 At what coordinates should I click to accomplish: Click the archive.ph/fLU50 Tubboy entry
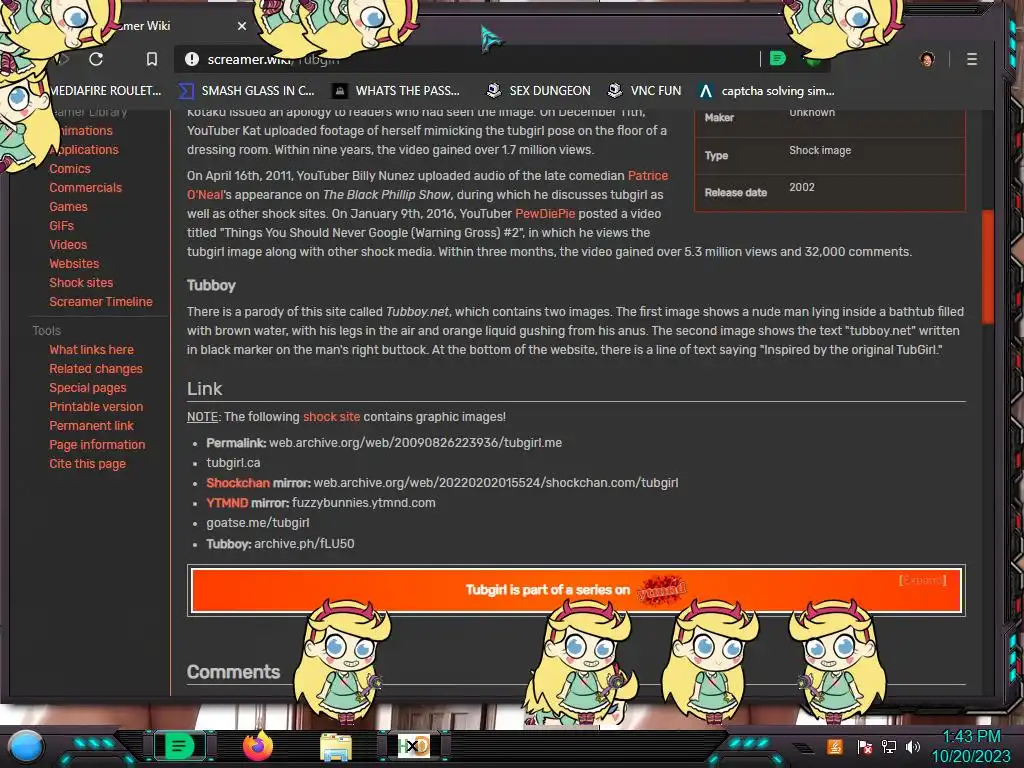[304, 543]
